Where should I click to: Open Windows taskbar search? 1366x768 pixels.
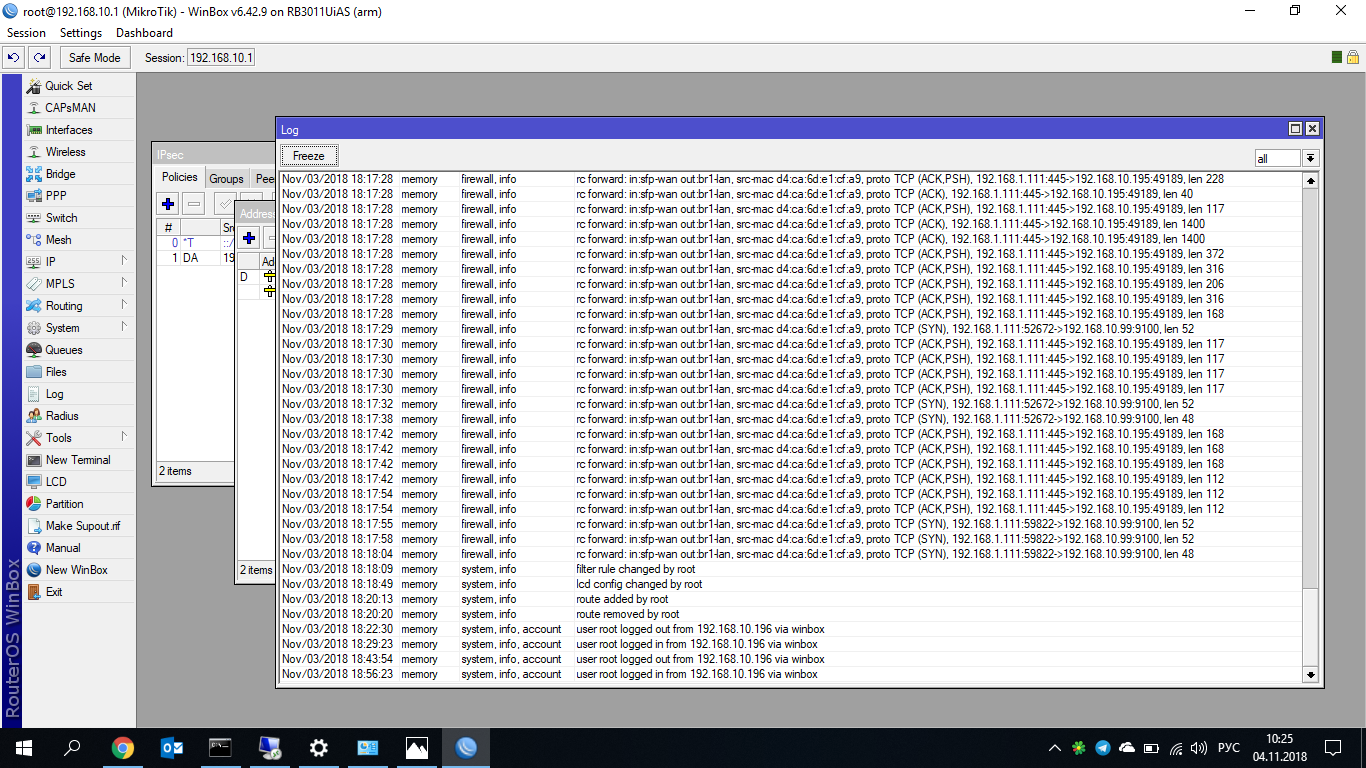click(x=72, y=748)
